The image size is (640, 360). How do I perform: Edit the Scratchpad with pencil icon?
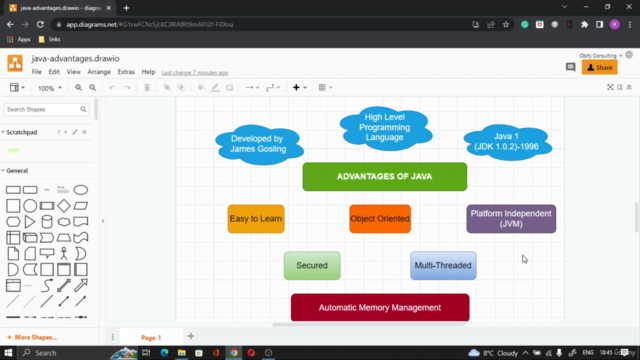coord(75,132)
